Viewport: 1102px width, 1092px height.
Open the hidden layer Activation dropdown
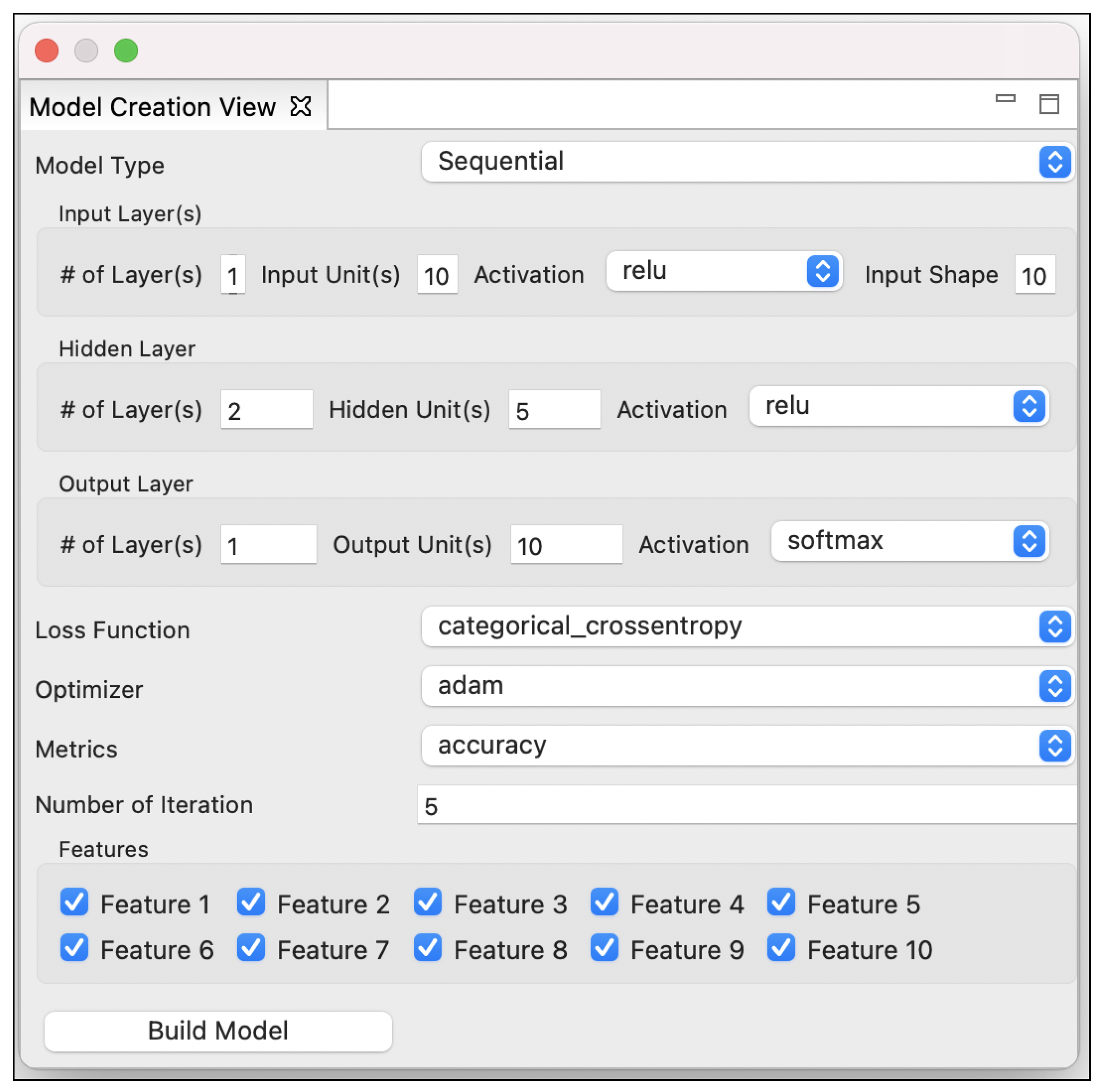[899, 407]
